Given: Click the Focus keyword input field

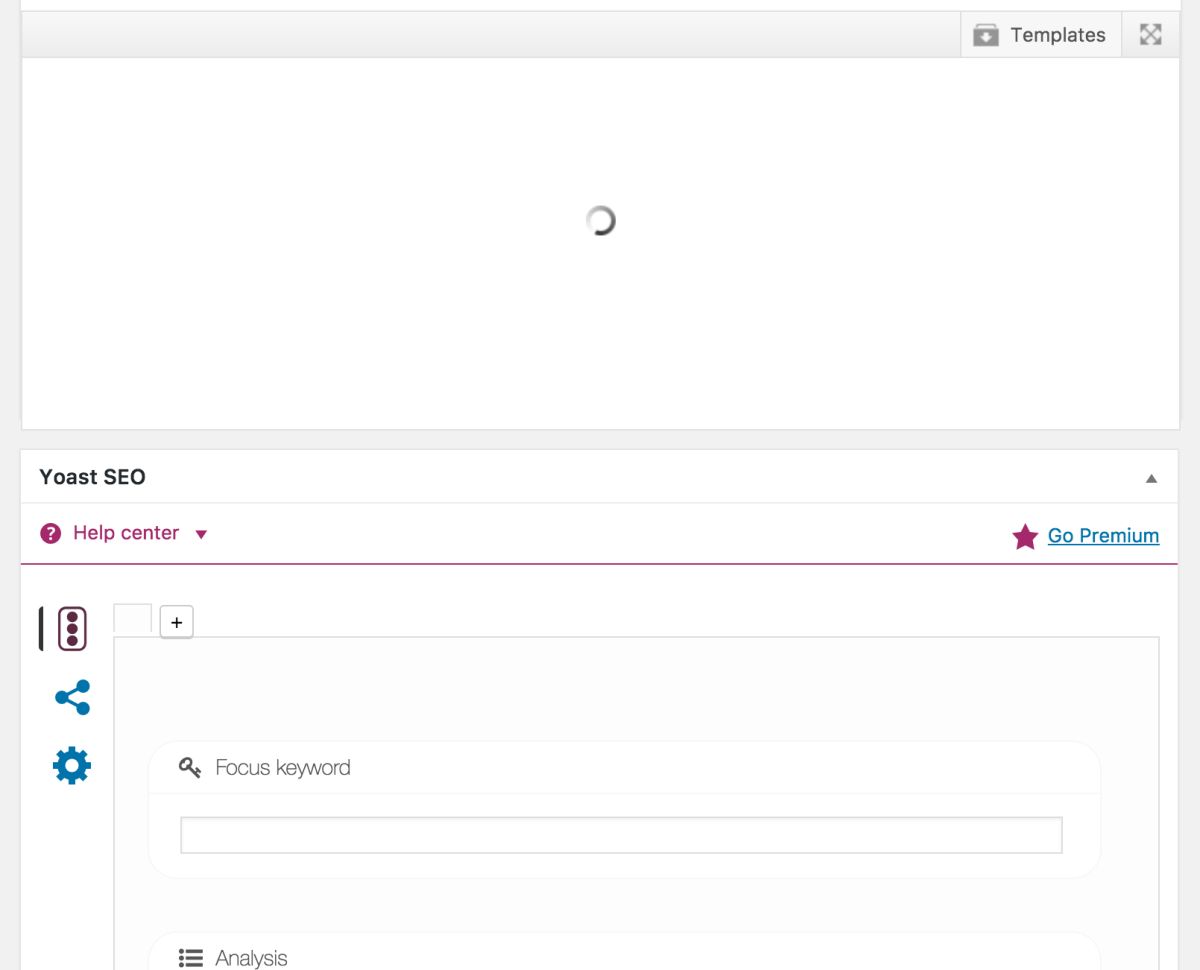Looking at the screenshot, I should click(x=621, y=835).
